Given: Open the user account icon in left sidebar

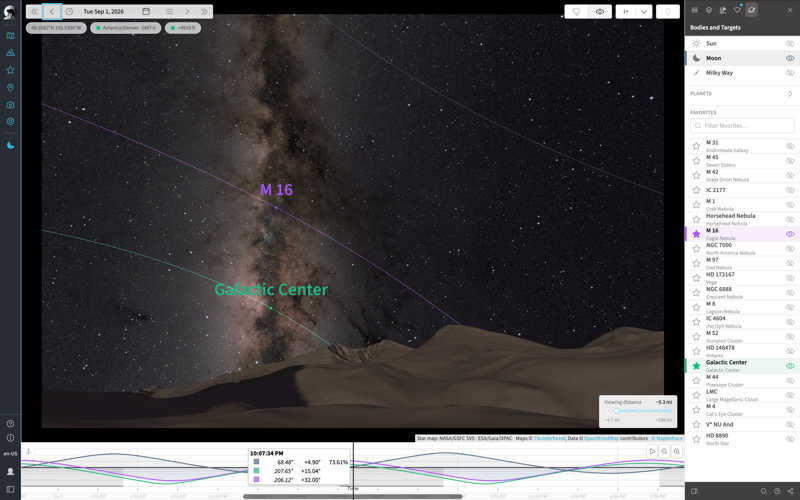Looking at the screenshot, I should (10, 471).
